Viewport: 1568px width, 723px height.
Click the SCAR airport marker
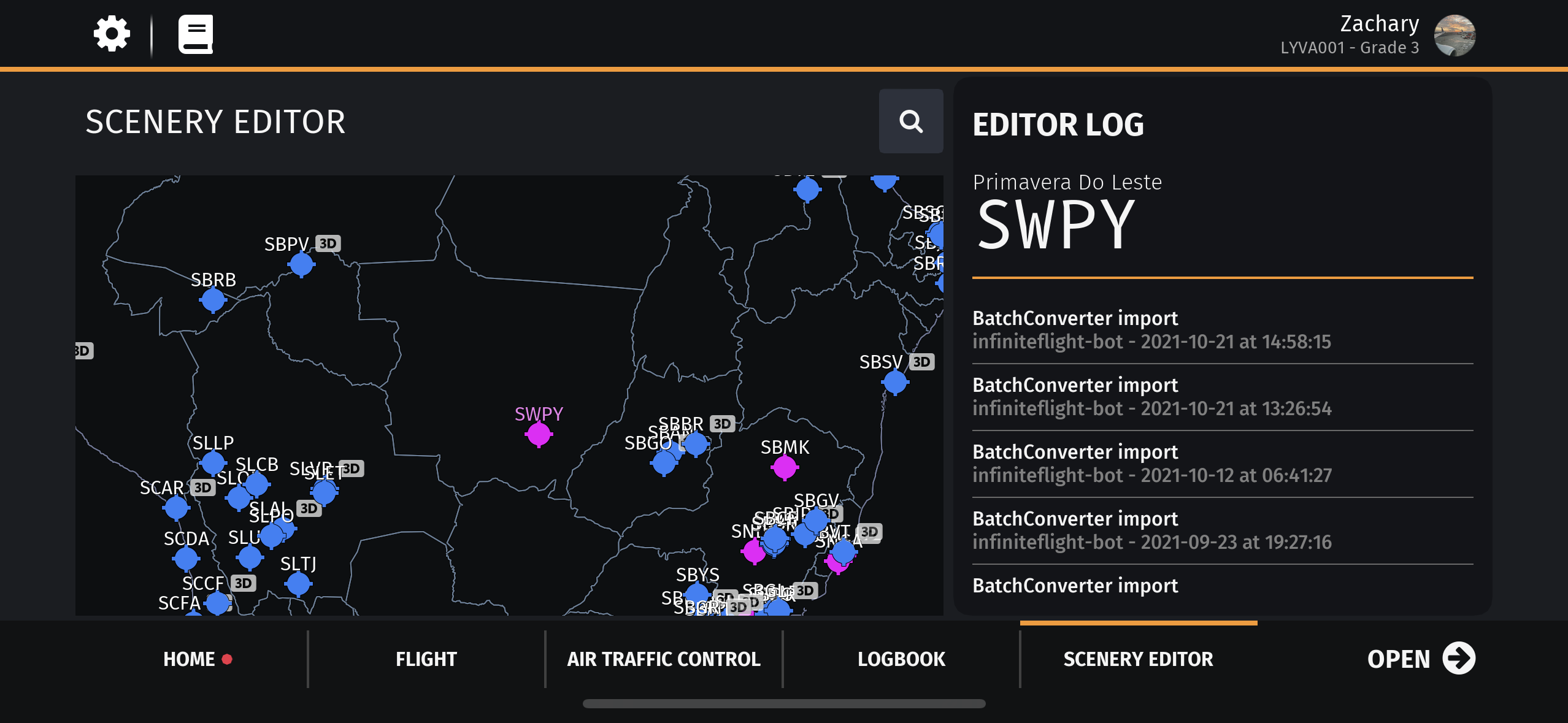[176, 507]
